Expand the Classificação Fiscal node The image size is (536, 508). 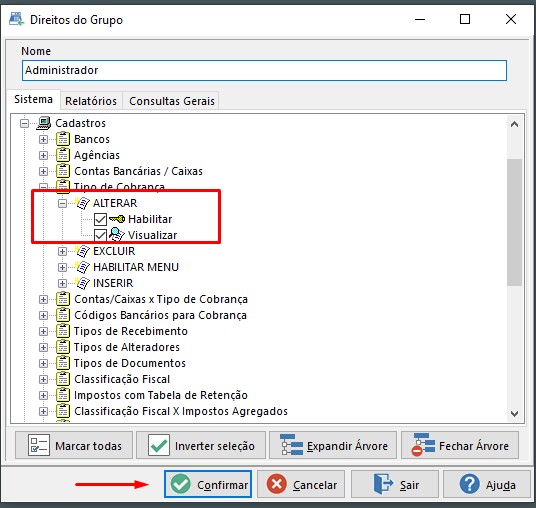pos(43,379)
